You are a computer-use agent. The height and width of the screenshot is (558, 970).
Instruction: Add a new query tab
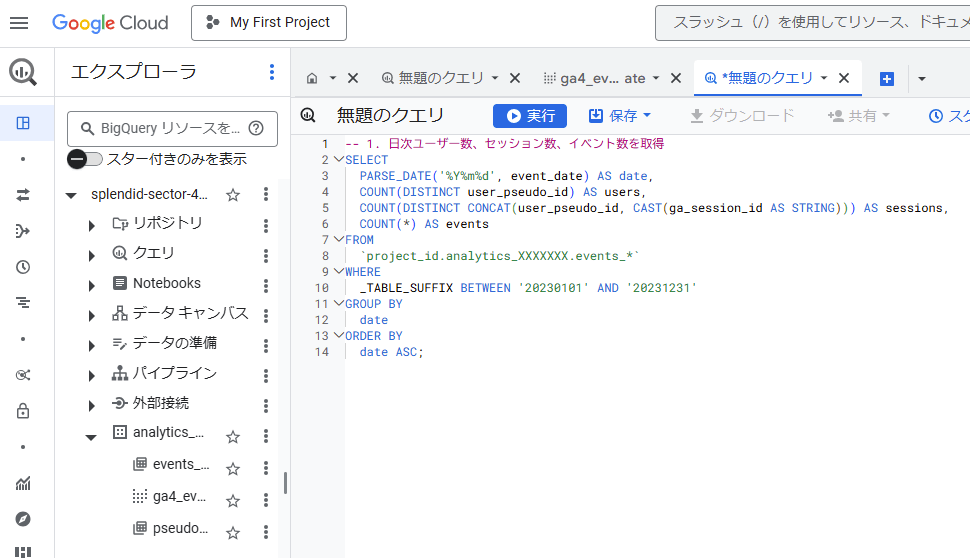886,79
